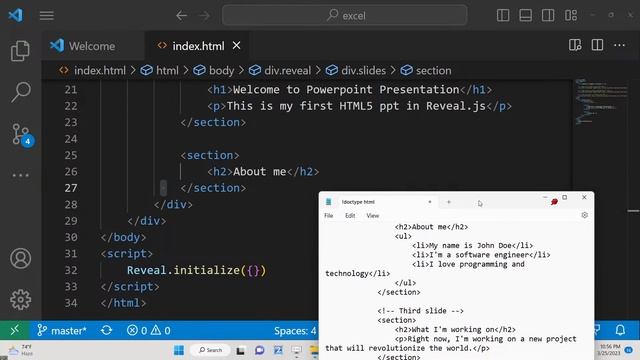Click the About me h2 line
Viewport: 640px width, 360px height.
pos(263,171)
